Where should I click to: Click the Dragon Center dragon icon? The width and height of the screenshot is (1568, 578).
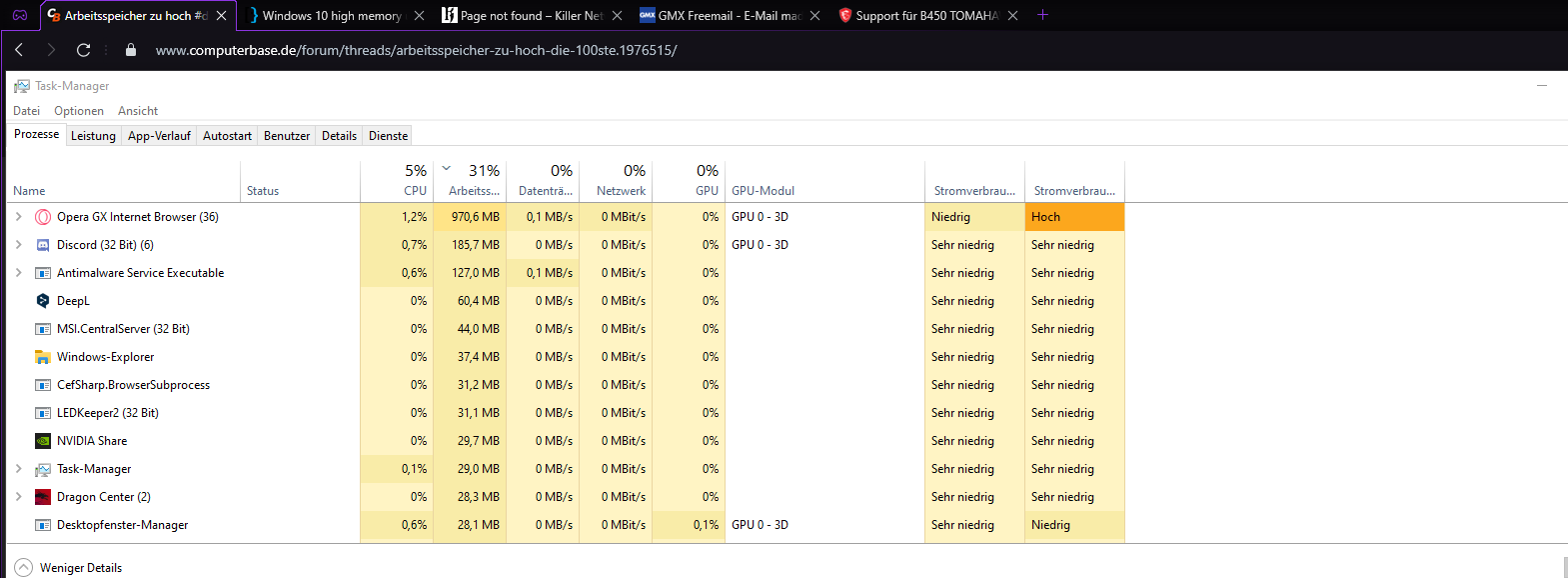pos(43,497)
